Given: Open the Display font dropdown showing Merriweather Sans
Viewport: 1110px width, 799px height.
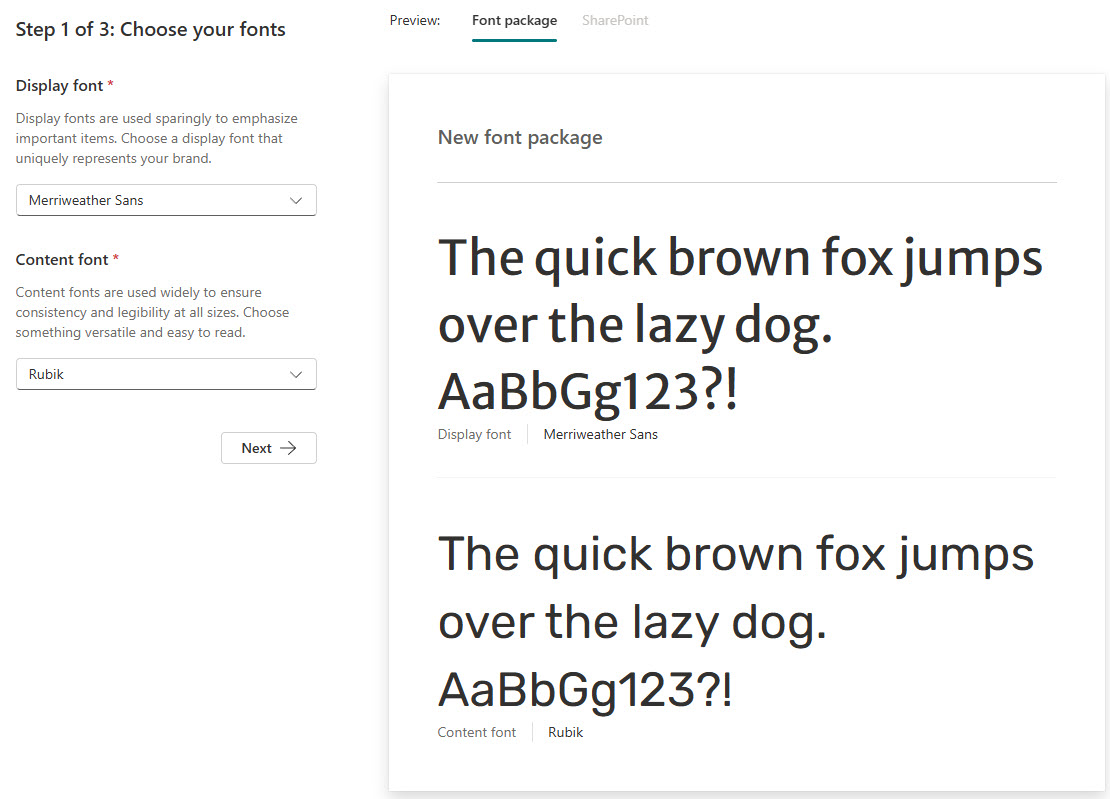Looking at the screenshot, I should tap(150, 200).
